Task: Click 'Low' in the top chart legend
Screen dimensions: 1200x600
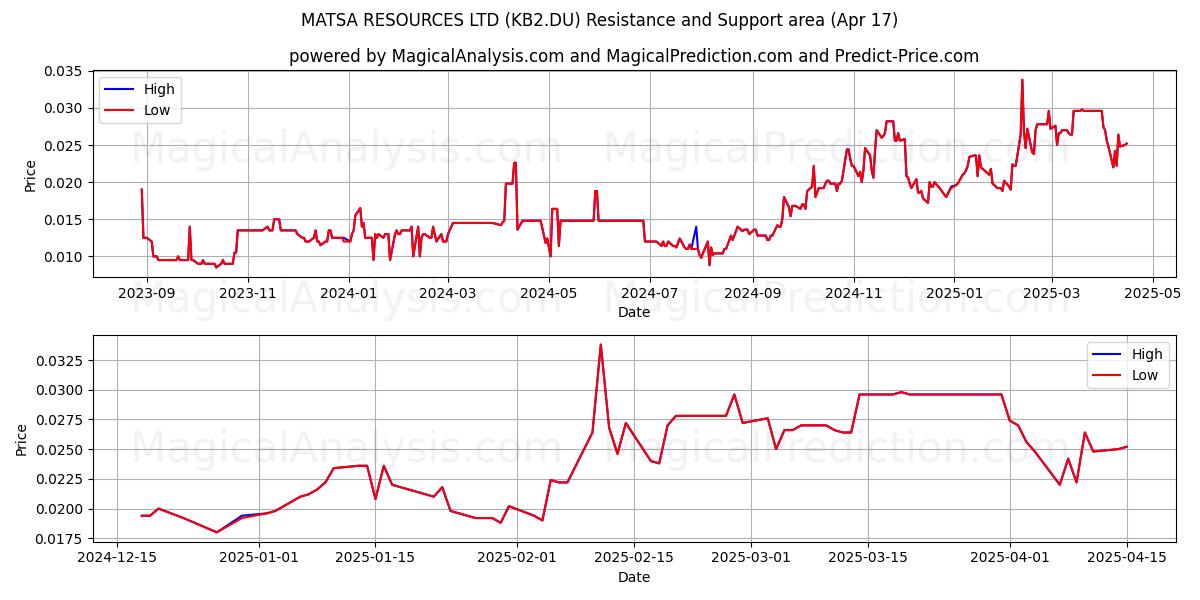Action: (x=157, y=110)
